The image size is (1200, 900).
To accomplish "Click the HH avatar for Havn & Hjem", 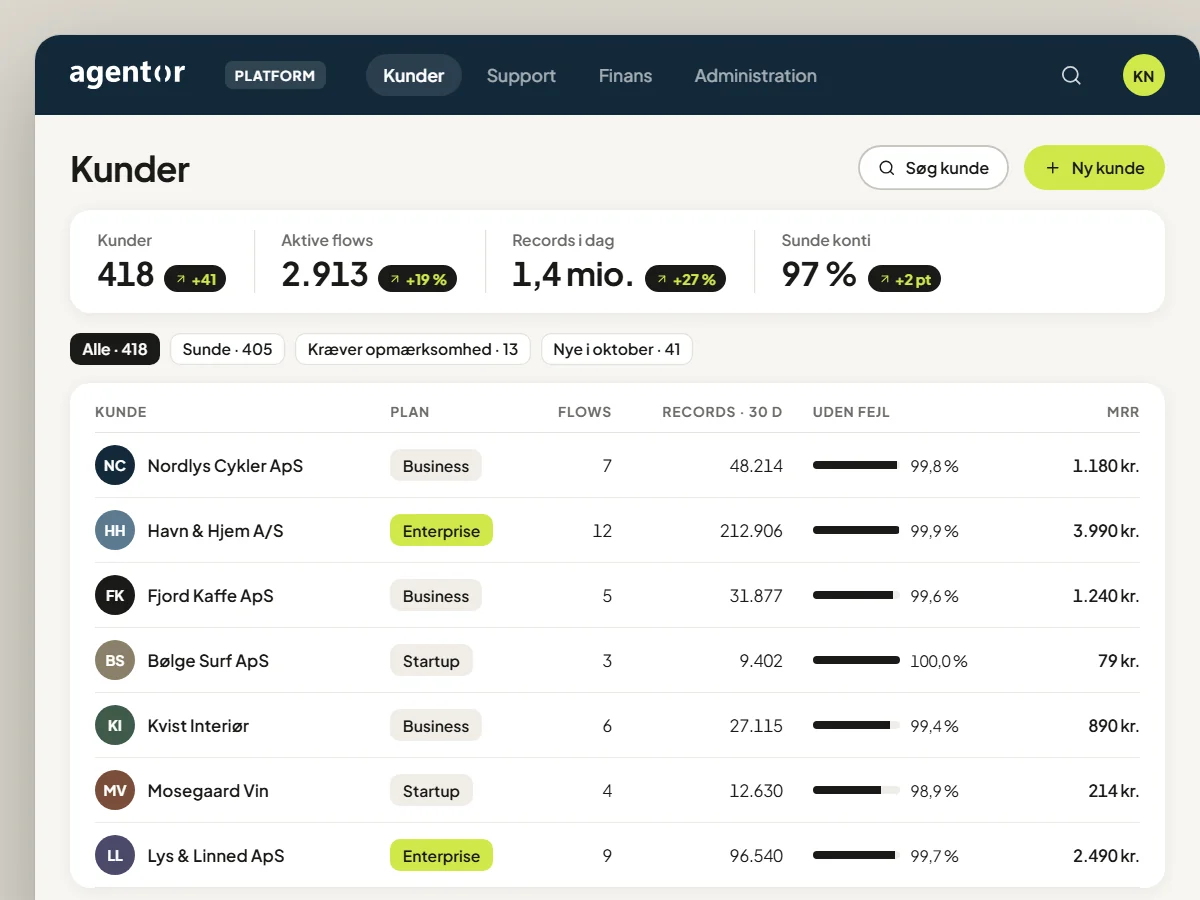I will (x=115, y=531).
